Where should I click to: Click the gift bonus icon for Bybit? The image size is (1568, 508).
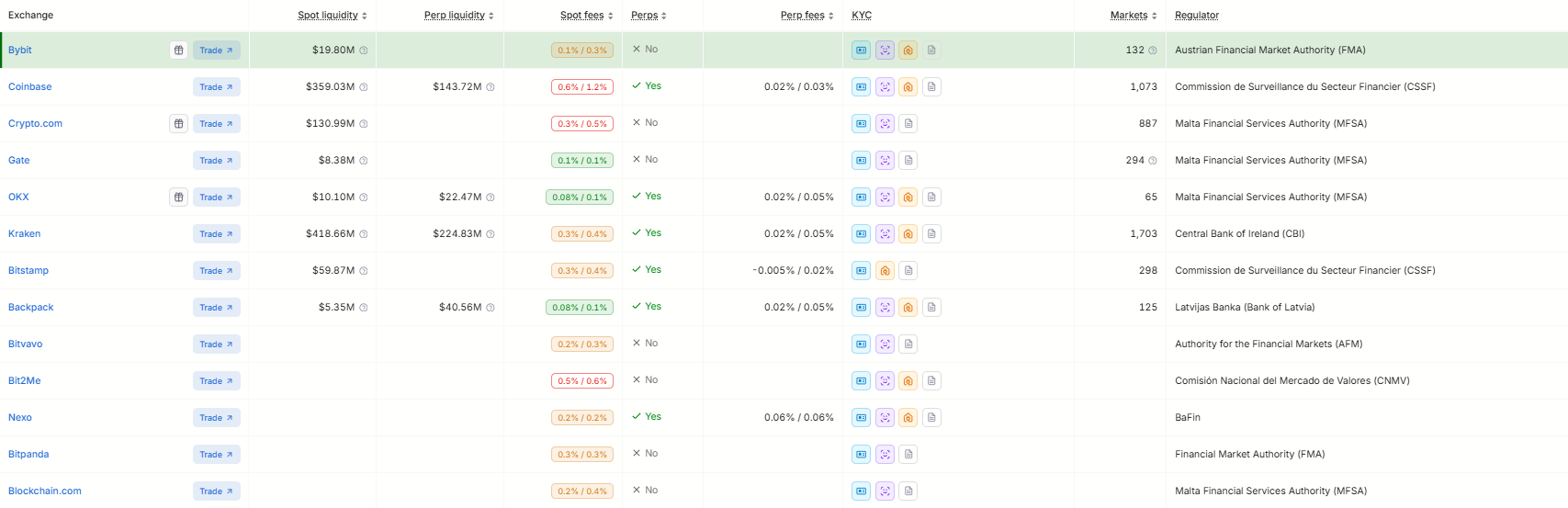pos(178,50)
